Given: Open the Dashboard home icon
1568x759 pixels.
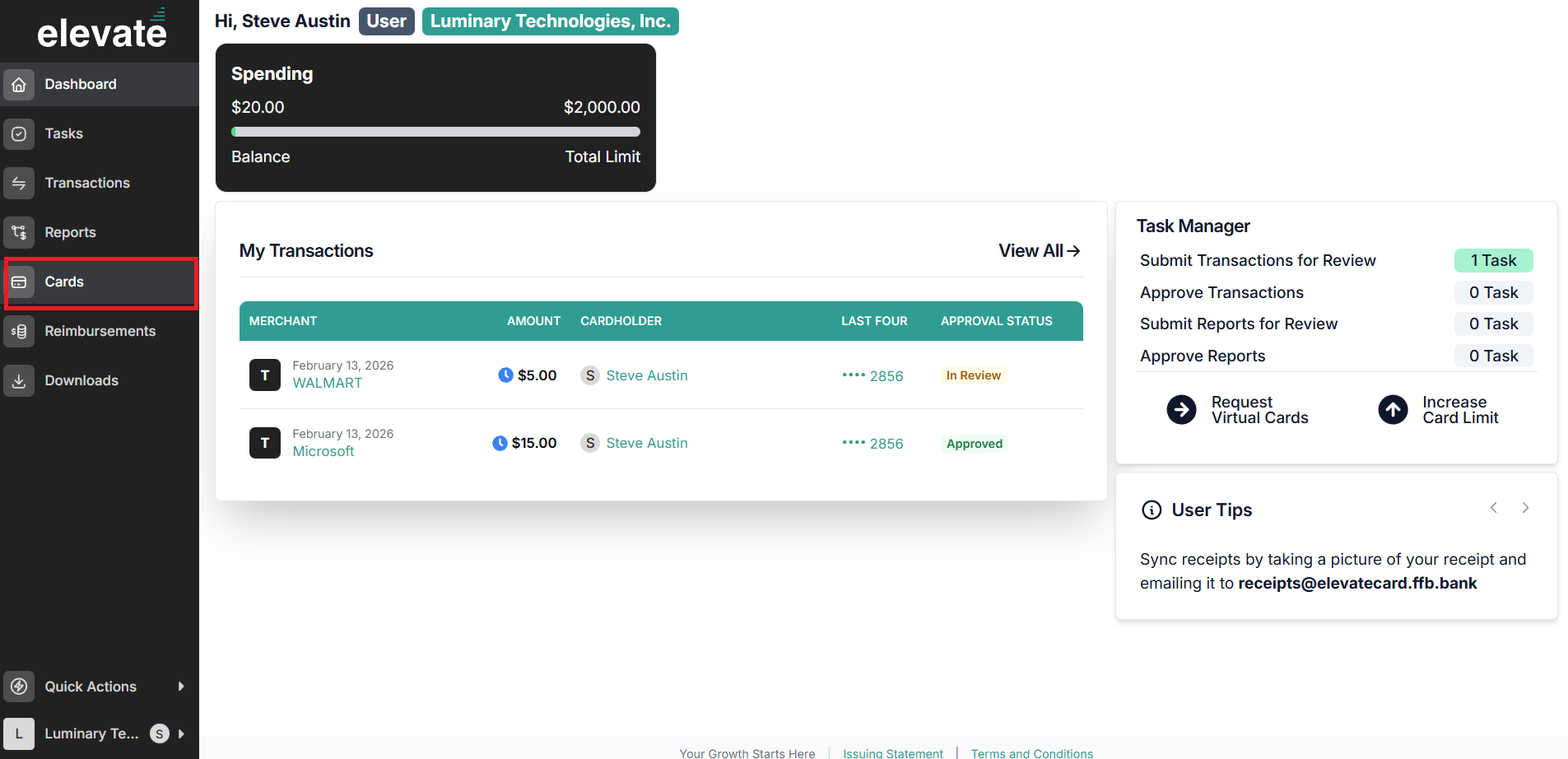Looking at the screenshot, I should 19,84.
